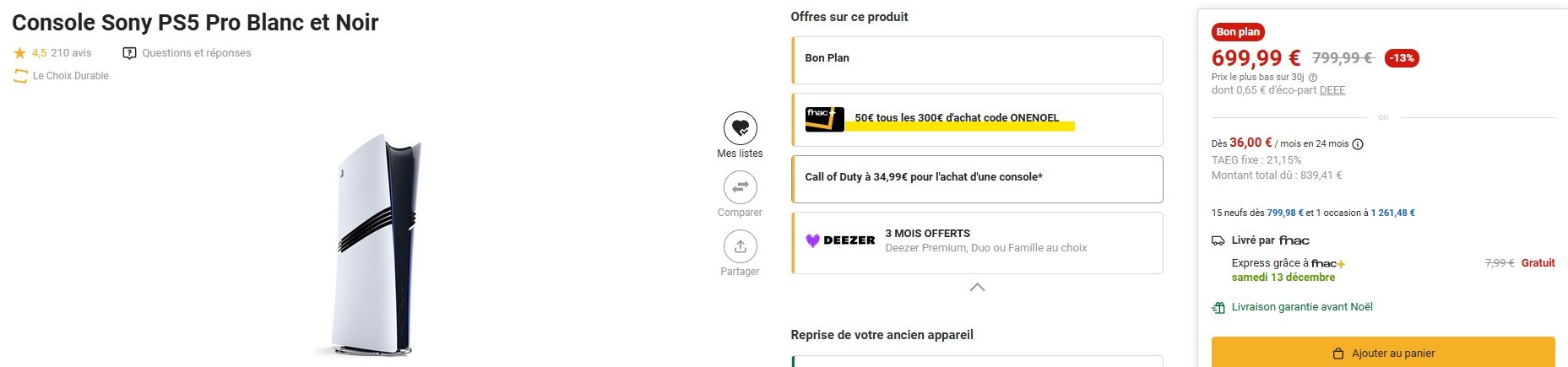The image size is (1568, 367).
Task: Click the star rating icon
Action: click(20, 53)
